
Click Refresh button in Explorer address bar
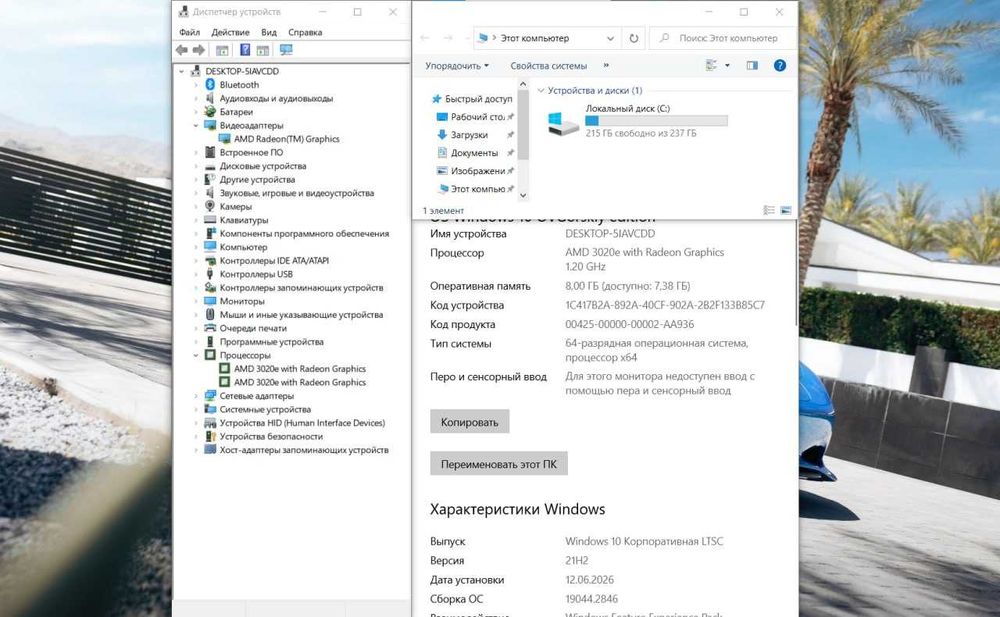[633, 38]
